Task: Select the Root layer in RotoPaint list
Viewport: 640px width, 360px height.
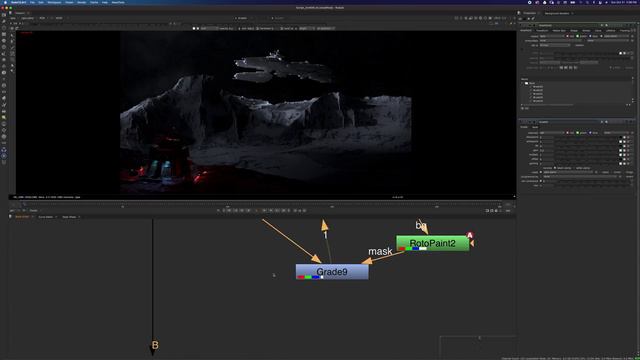Action: click(532, 83)
